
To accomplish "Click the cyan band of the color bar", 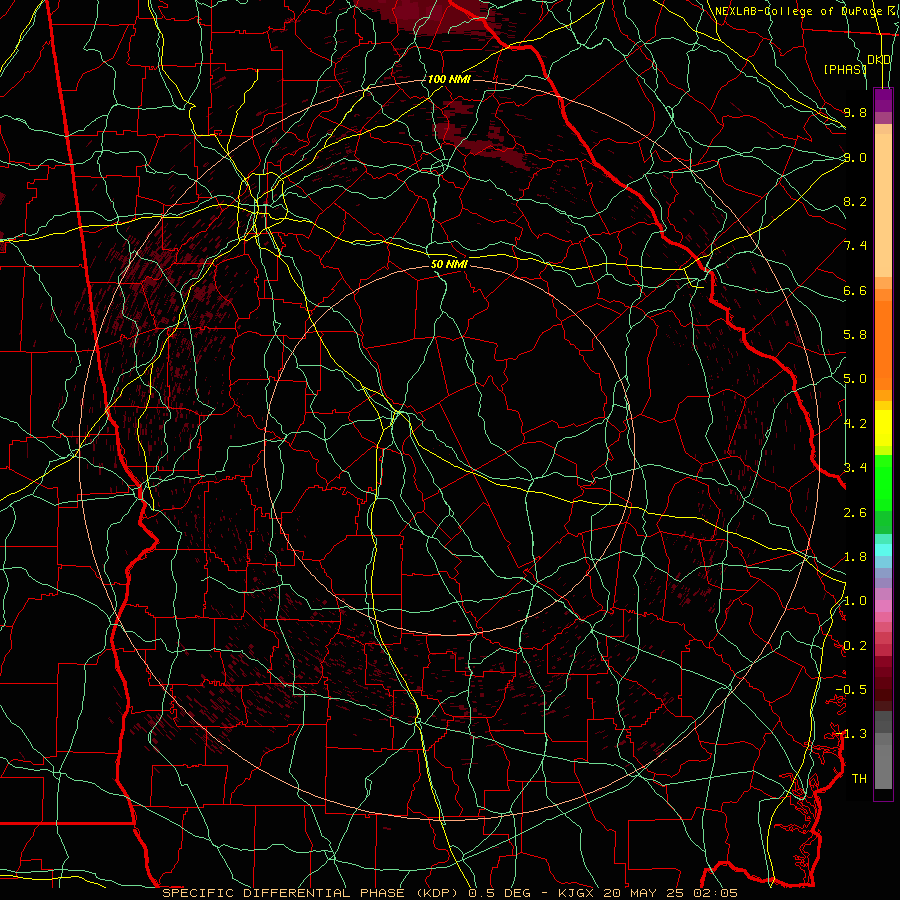I will point(883,550).
